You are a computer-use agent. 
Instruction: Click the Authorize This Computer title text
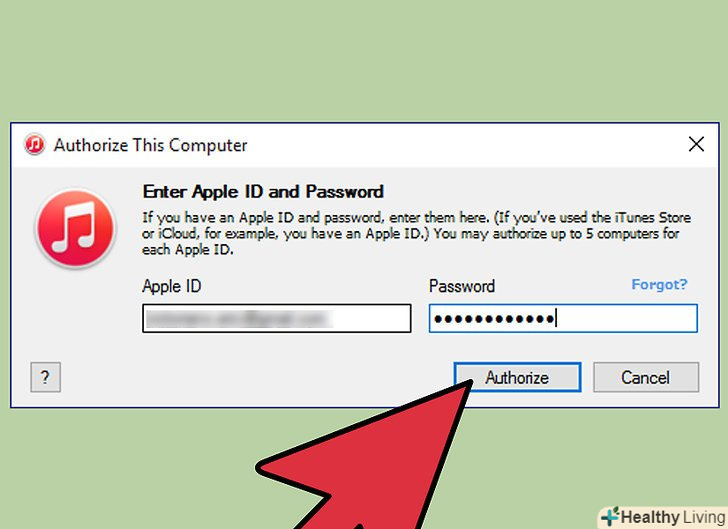pos(150,145)
